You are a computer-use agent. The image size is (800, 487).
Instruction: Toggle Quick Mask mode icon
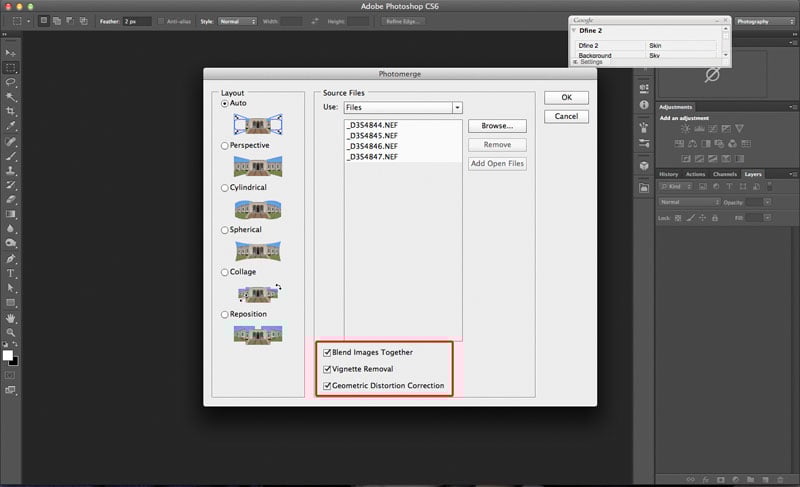click(x=10, y=375)
